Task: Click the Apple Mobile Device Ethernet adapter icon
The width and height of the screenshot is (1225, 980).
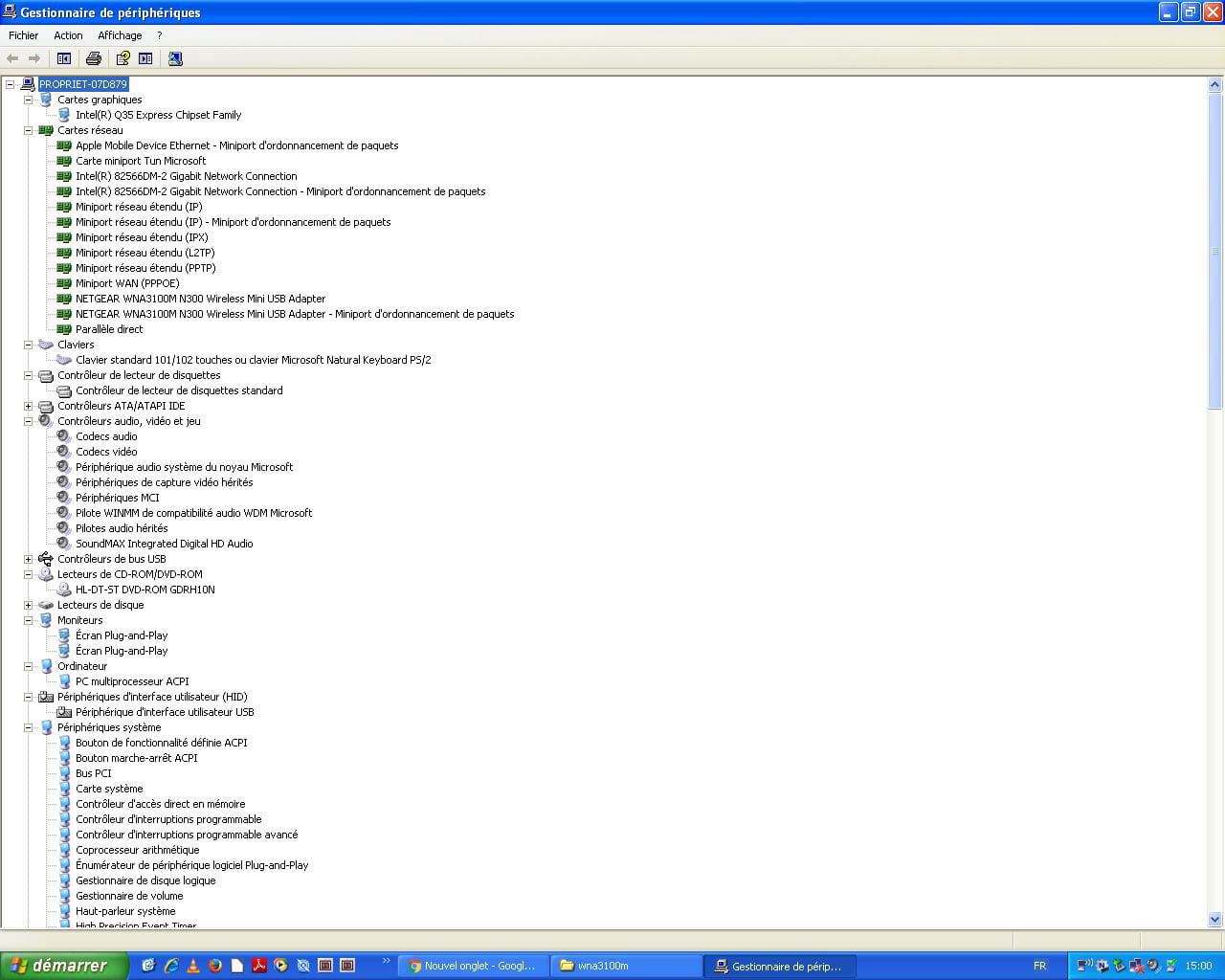Action: 64,145
